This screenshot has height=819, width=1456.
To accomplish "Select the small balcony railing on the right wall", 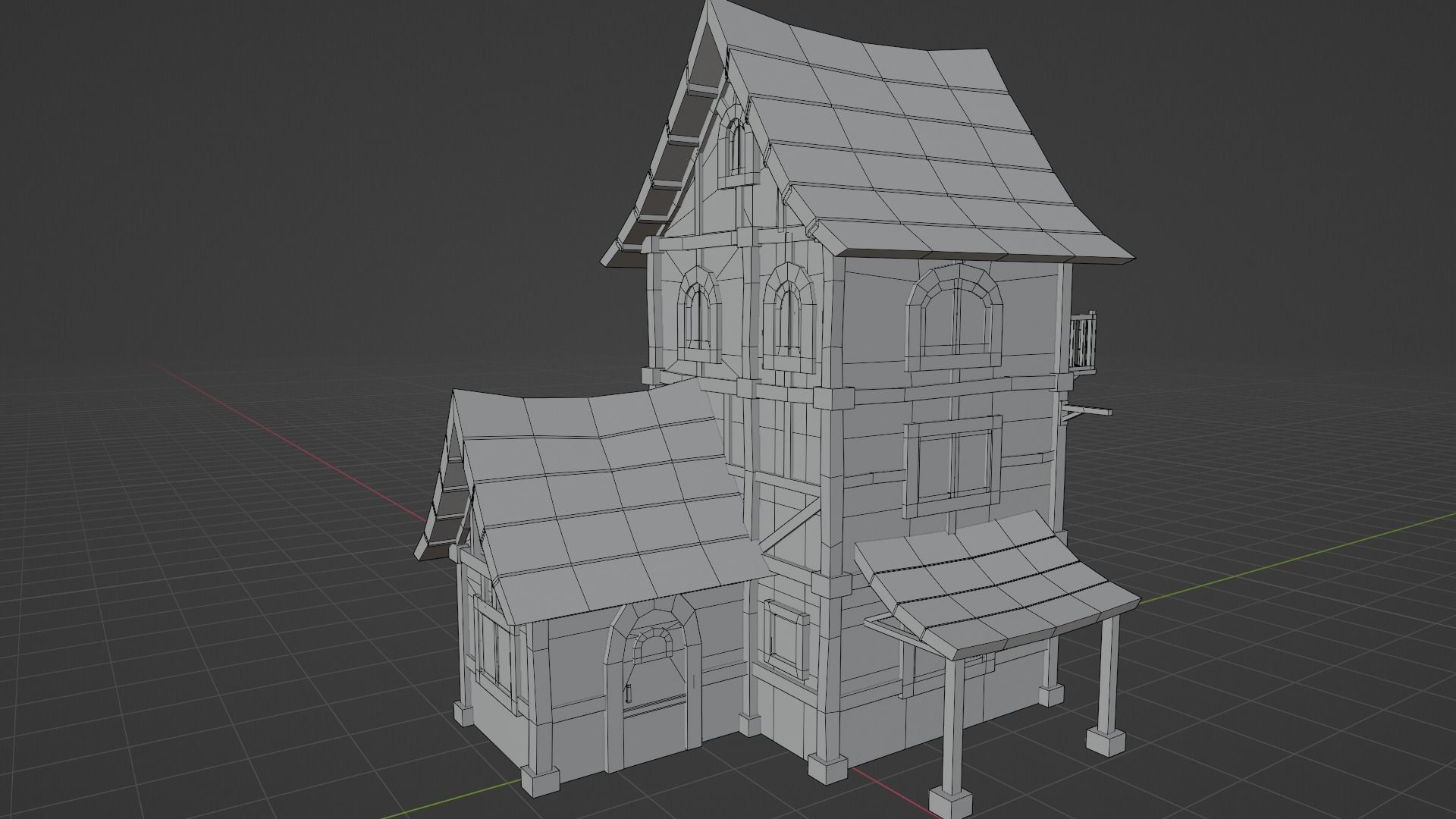I will click(1084, 343).
